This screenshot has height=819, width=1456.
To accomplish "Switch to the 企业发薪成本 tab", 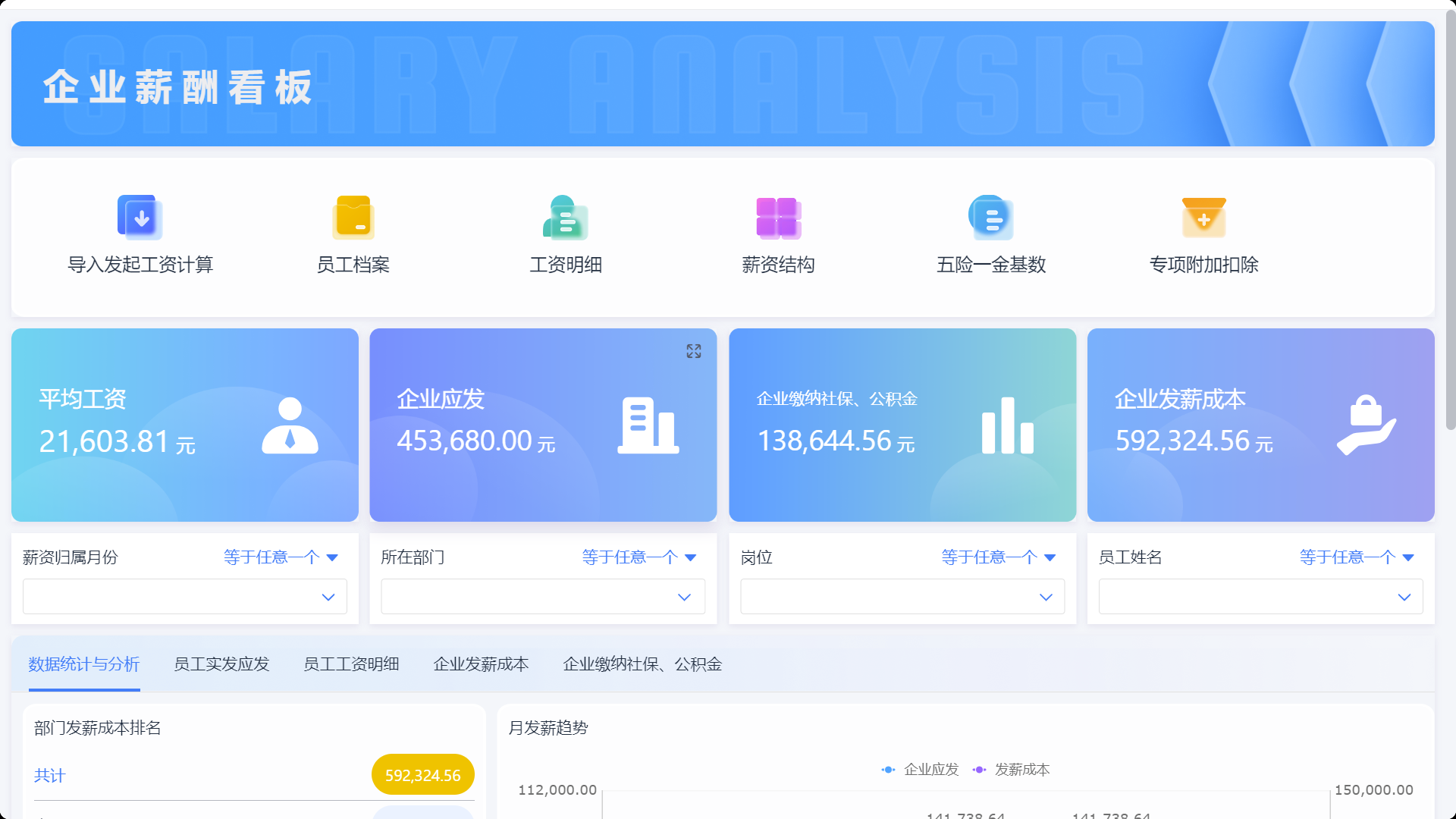I will point(481,664).
